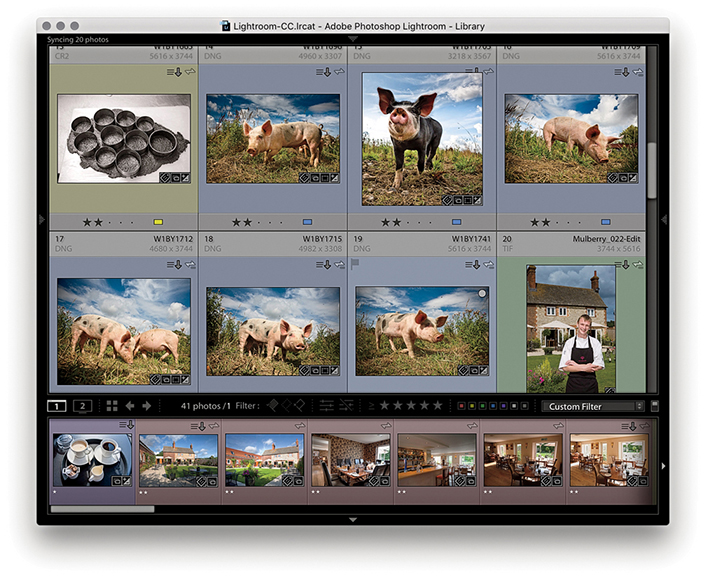Click sync status icon on cell 17 W1BY1712

tap(174, 265)
